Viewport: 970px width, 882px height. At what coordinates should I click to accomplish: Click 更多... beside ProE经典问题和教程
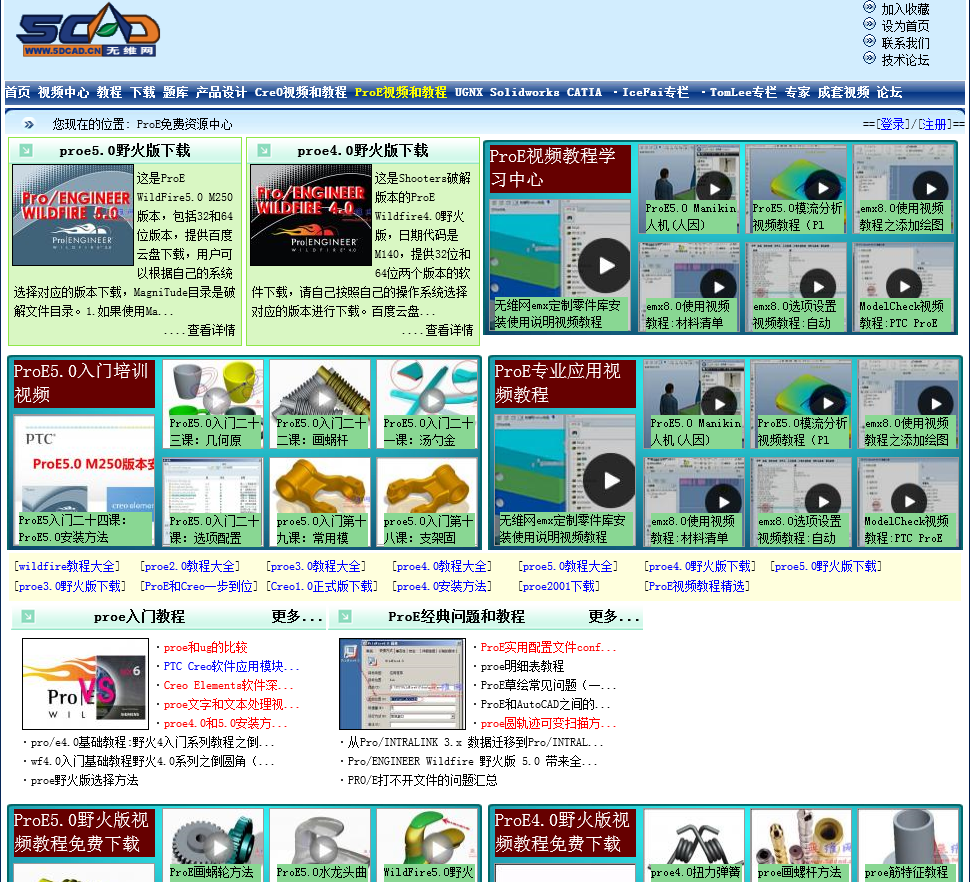pos(614,617)
